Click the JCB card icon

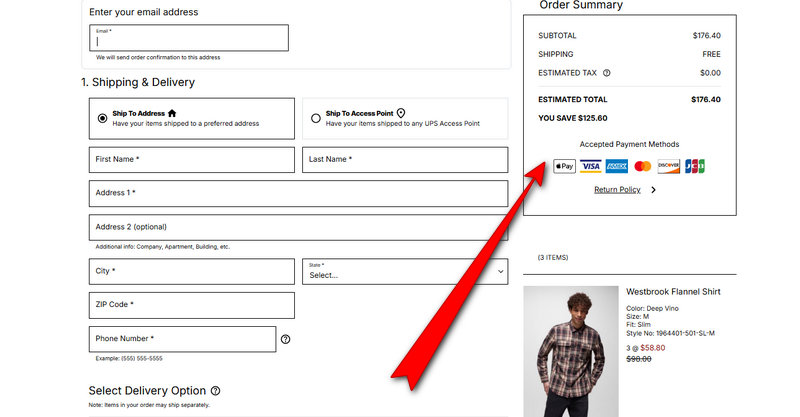click(x=695, y=166)
